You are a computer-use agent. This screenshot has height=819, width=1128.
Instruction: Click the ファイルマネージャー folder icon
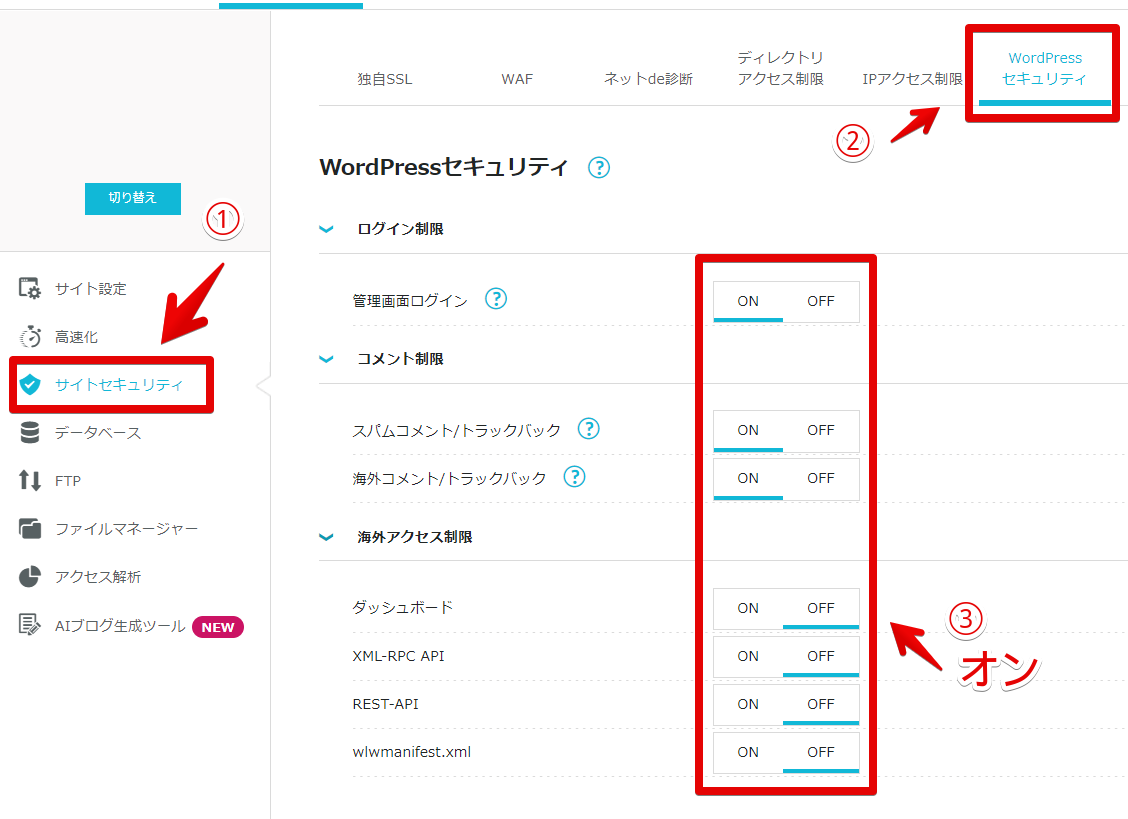29,529
